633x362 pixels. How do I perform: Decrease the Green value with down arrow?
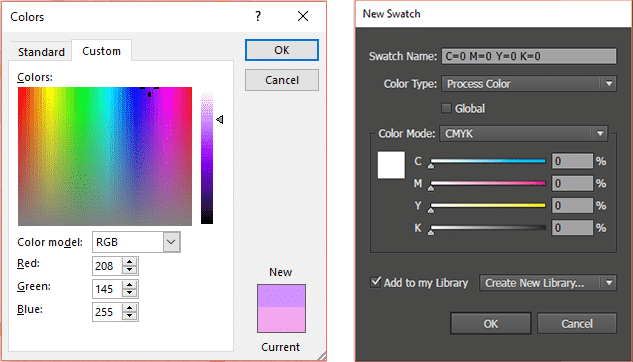coord(130,293)
